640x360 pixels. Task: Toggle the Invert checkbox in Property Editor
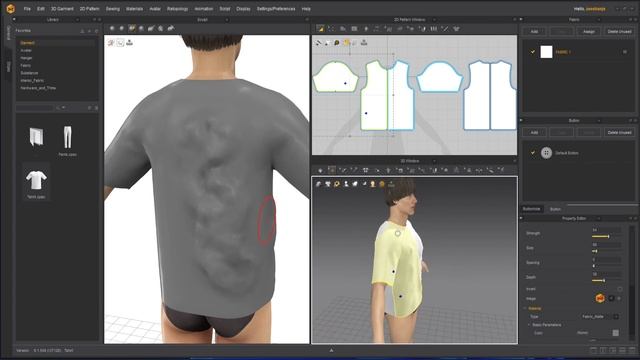tap(619, 289)
